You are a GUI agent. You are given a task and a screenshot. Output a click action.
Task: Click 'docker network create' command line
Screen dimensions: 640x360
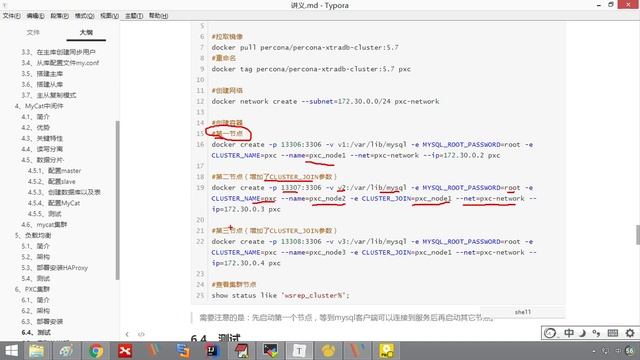[x=325, y=101]
